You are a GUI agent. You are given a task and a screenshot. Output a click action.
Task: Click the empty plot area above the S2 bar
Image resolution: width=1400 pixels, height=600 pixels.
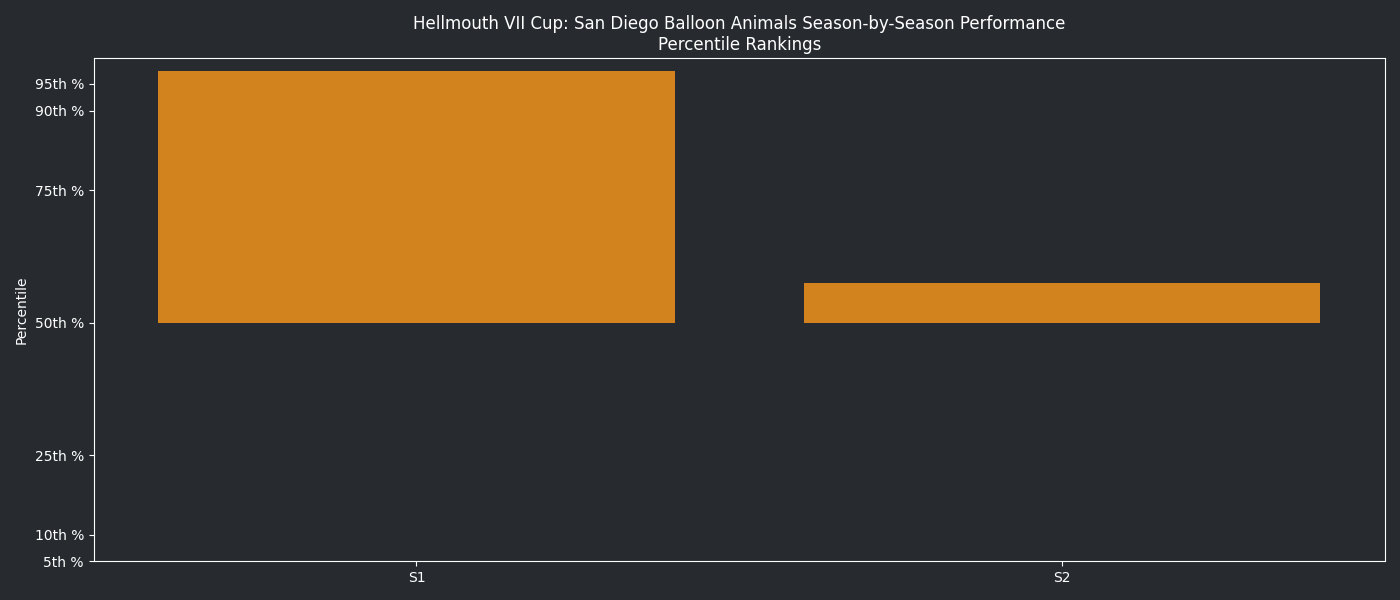1061,170
